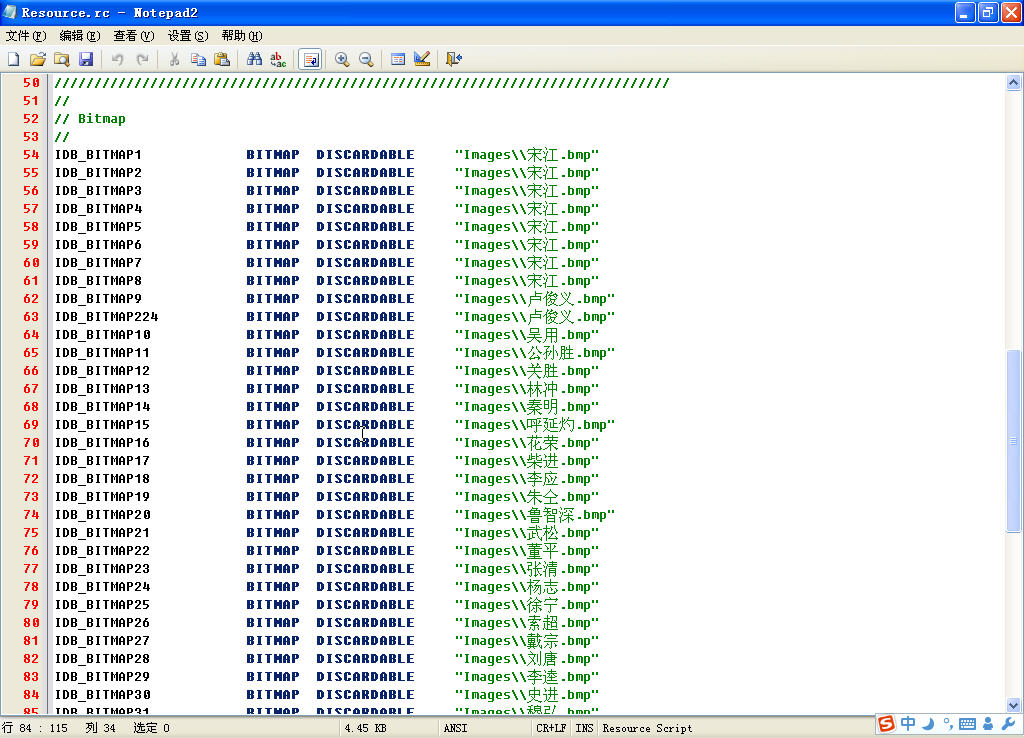Click Resource Script scheme in status bar

(x=647, y=728)
